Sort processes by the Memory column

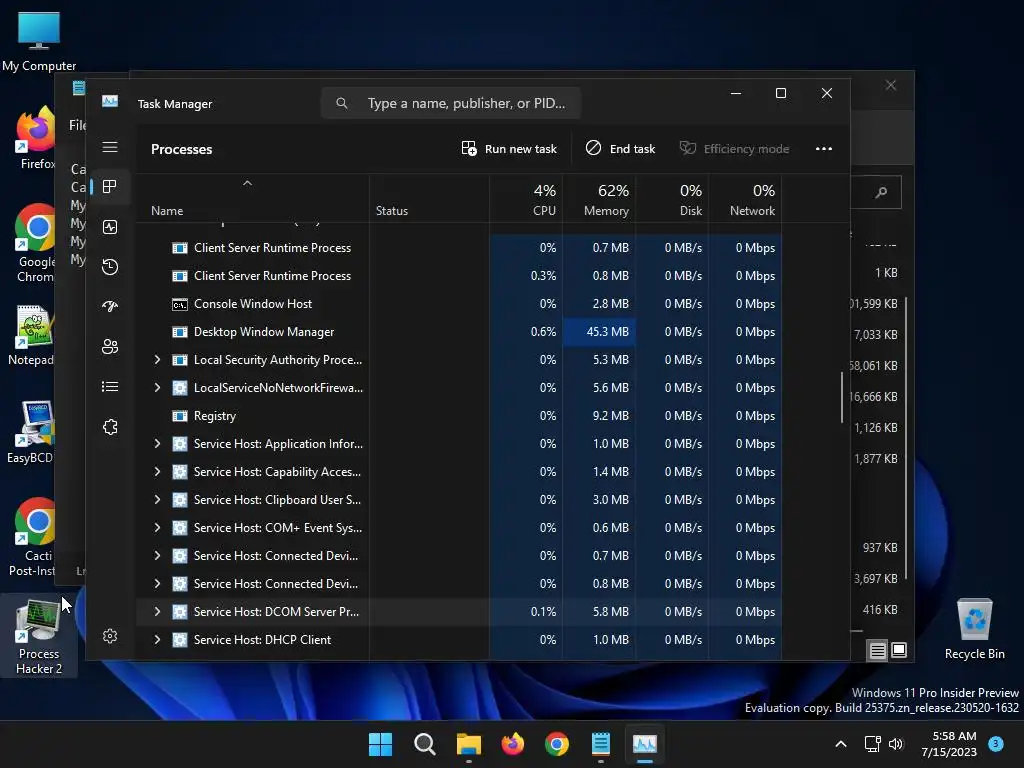599,200
